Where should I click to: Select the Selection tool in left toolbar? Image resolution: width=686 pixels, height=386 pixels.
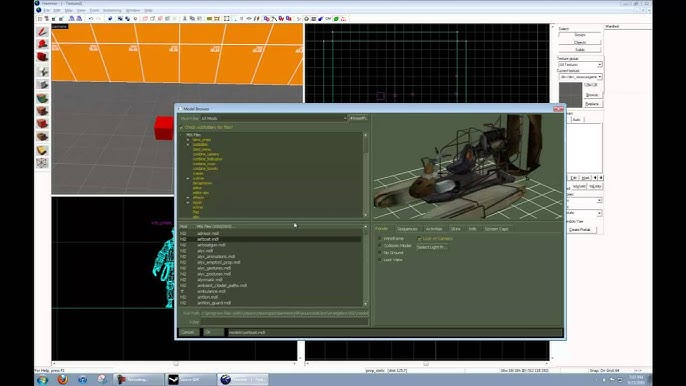coord(42,32)
